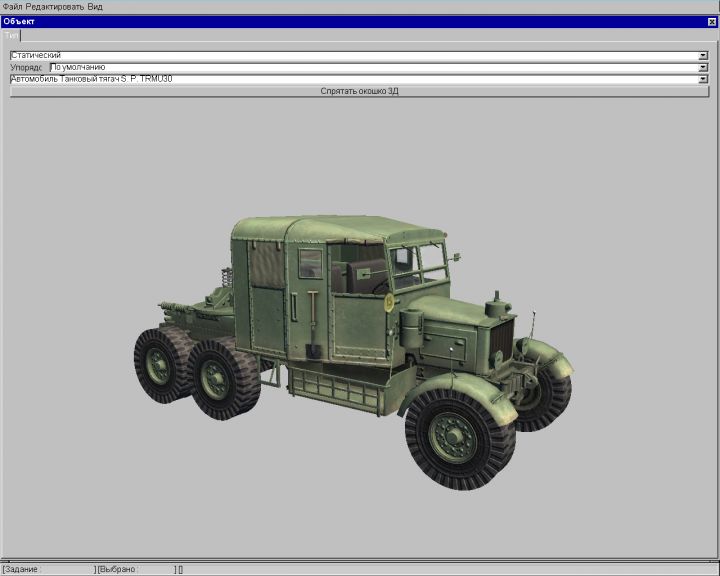Click the truck's outer rear wheel in preview
This screenshot has height=576, width=720.
(x=160, y=365)
